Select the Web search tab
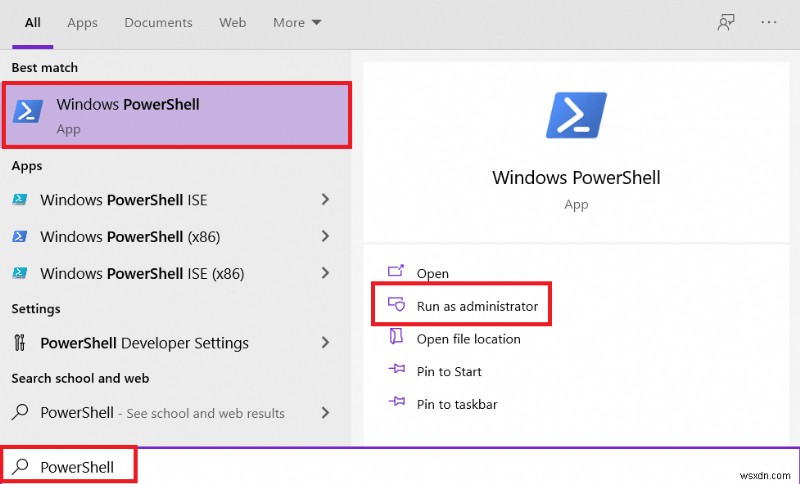800x484 pixels. tap(233, 22)
